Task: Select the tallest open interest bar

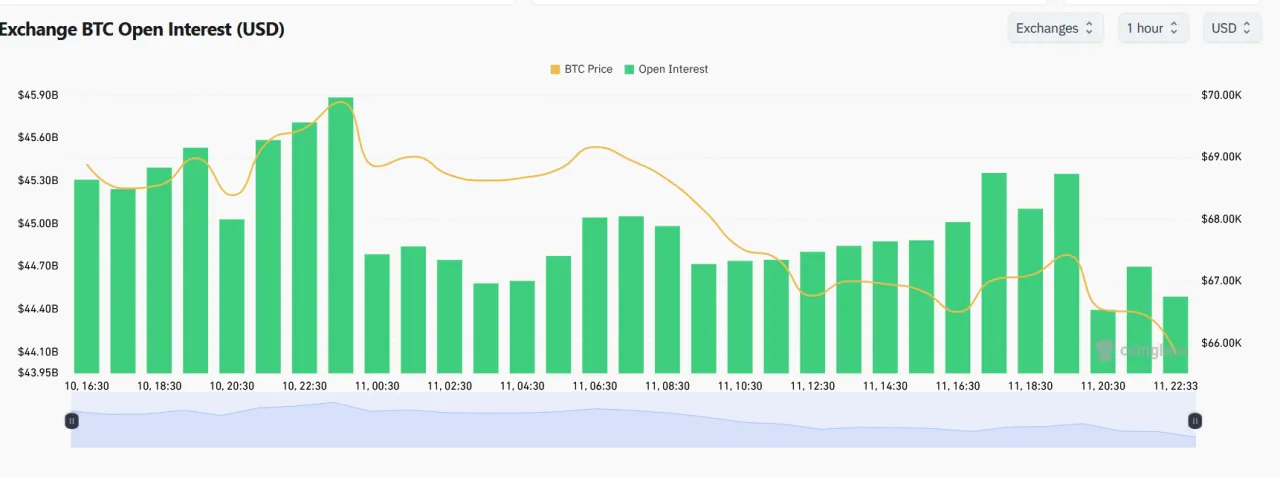Action: pyautogui.click(x=341, y=235)
